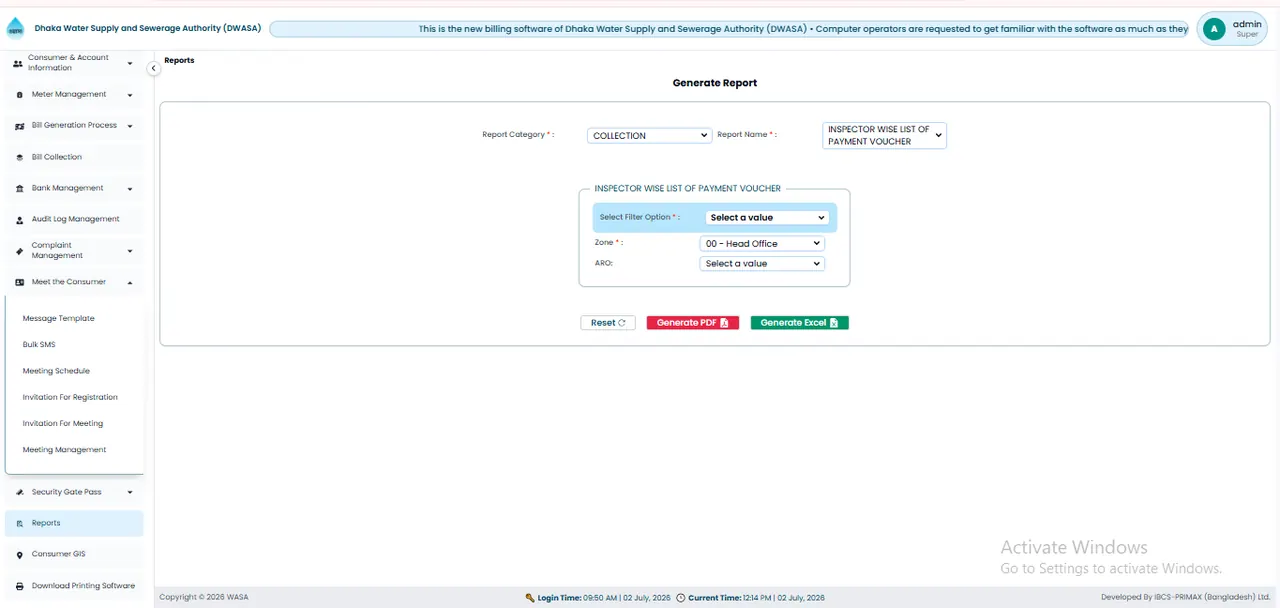Open Consumer GIS in sidebar
Image resolution: width=1280 pixels, height=608 pixels.
click(x=74, y=554)
